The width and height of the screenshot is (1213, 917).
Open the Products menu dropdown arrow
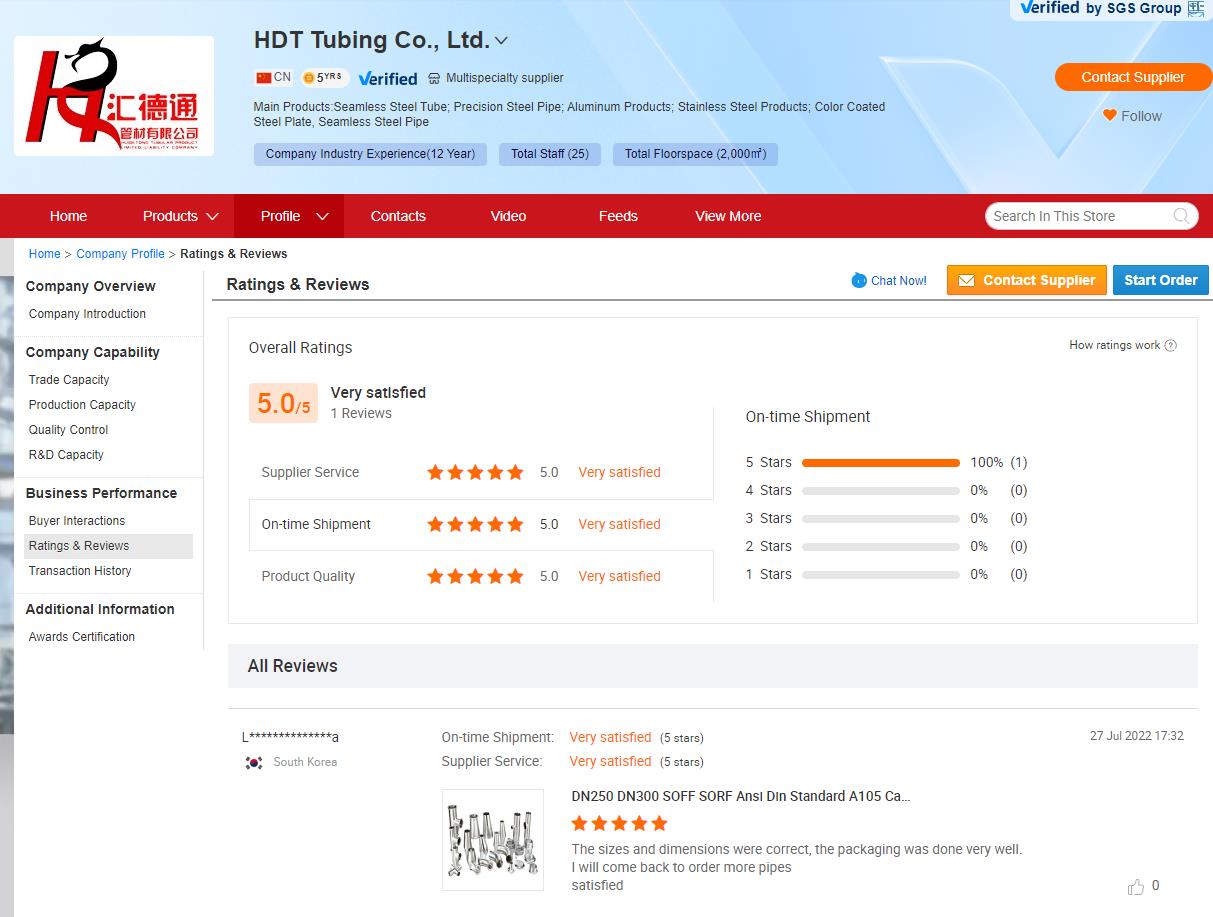point(212,217)
